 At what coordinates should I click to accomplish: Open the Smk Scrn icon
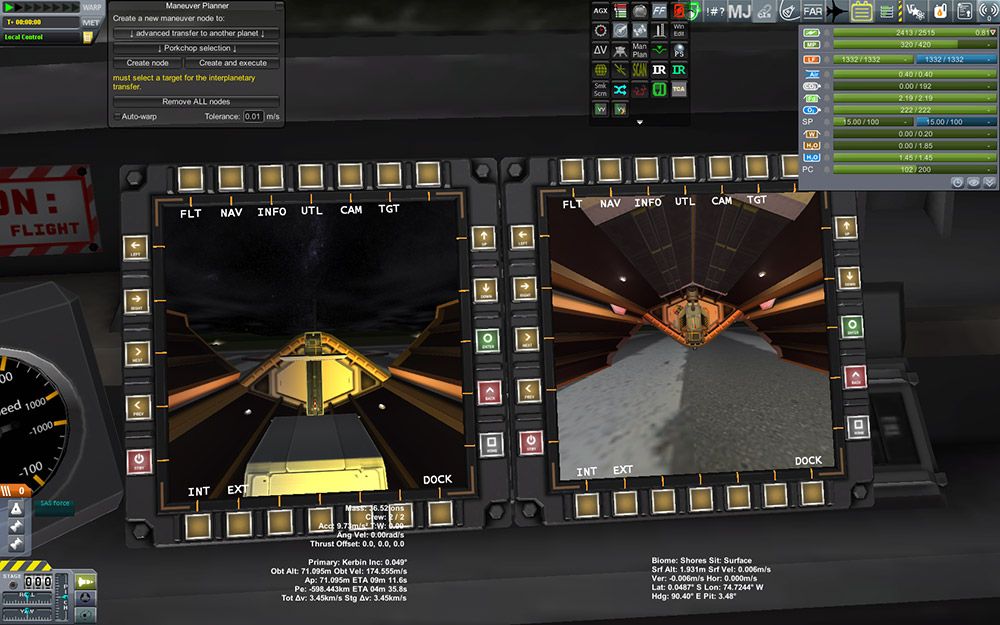coord(600,89)
